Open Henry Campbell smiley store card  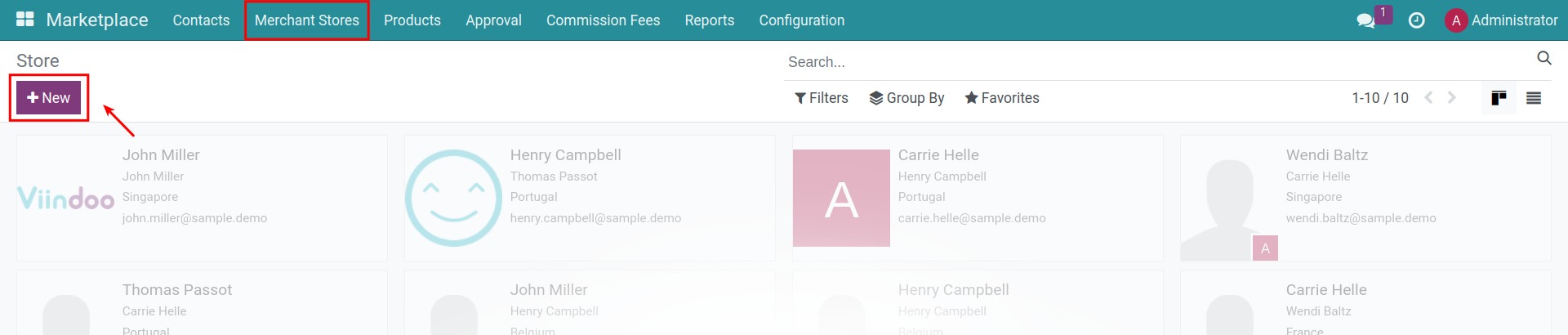point(453,198)
